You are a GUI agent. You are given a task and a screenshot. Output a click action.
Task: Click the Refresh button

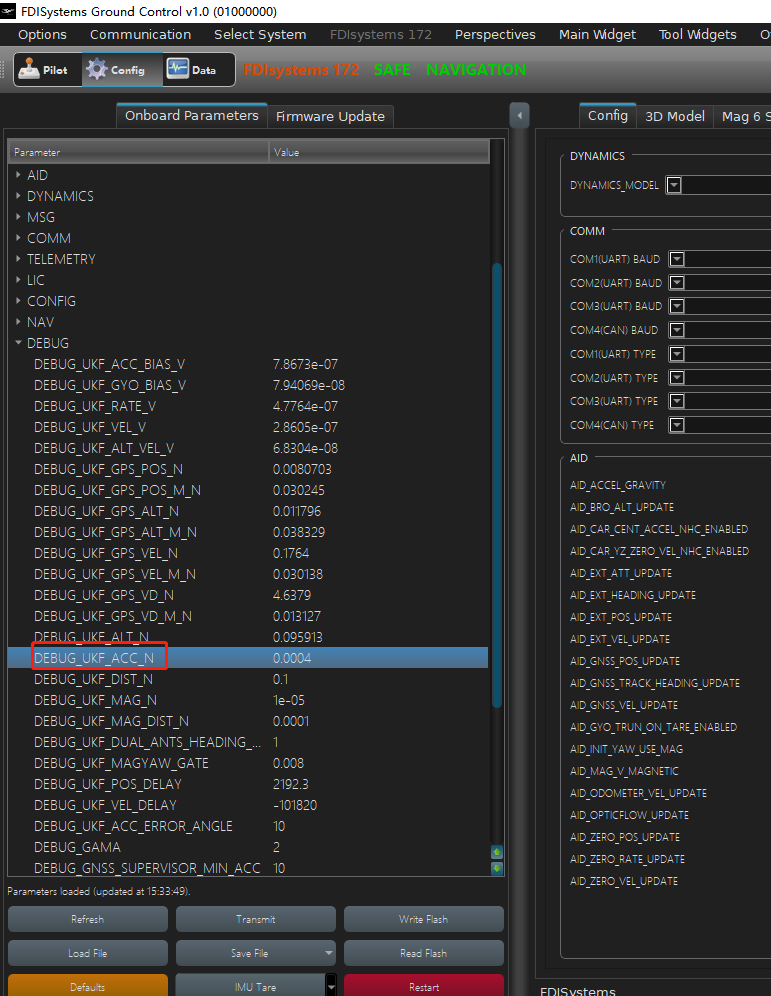click(x=88, y=919)
